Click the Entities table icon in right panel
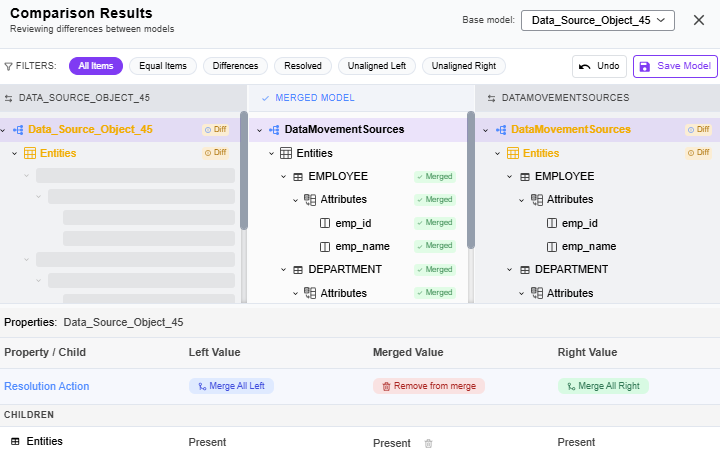 [x=513, y=153]
